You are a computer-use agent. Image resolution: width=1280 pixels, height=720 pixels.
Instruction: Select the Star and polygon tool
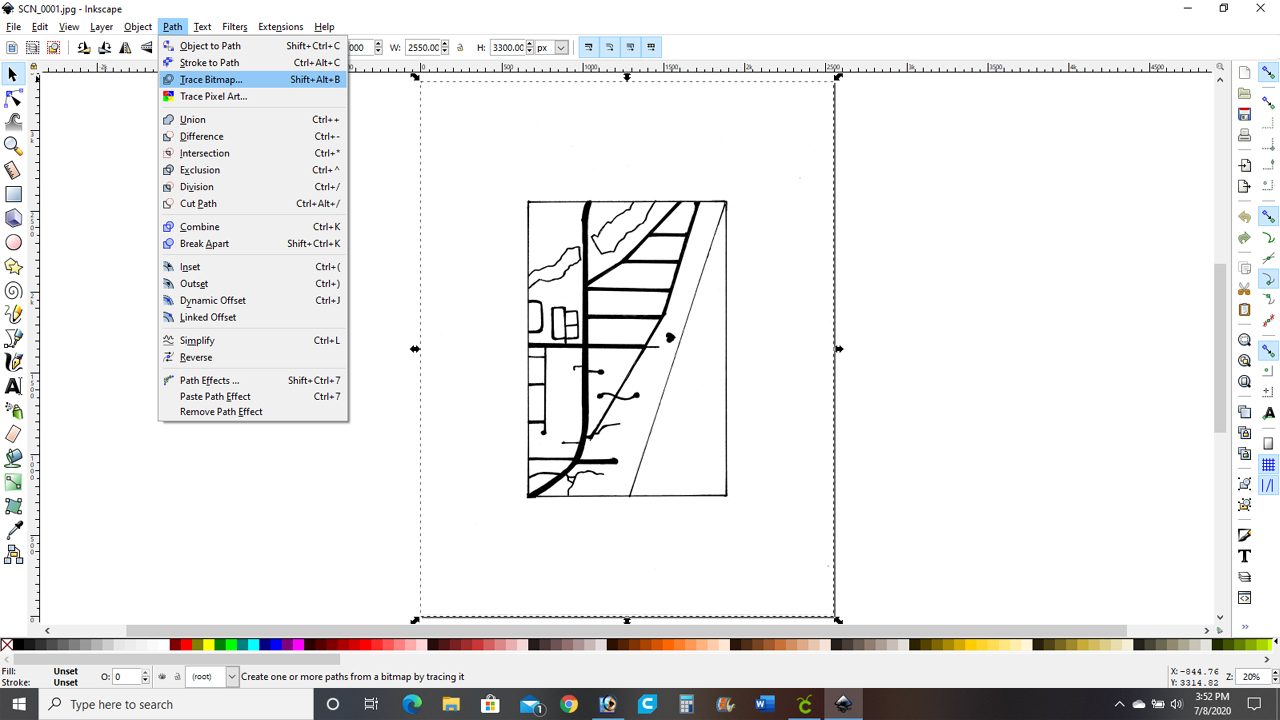tap(13, 266)
